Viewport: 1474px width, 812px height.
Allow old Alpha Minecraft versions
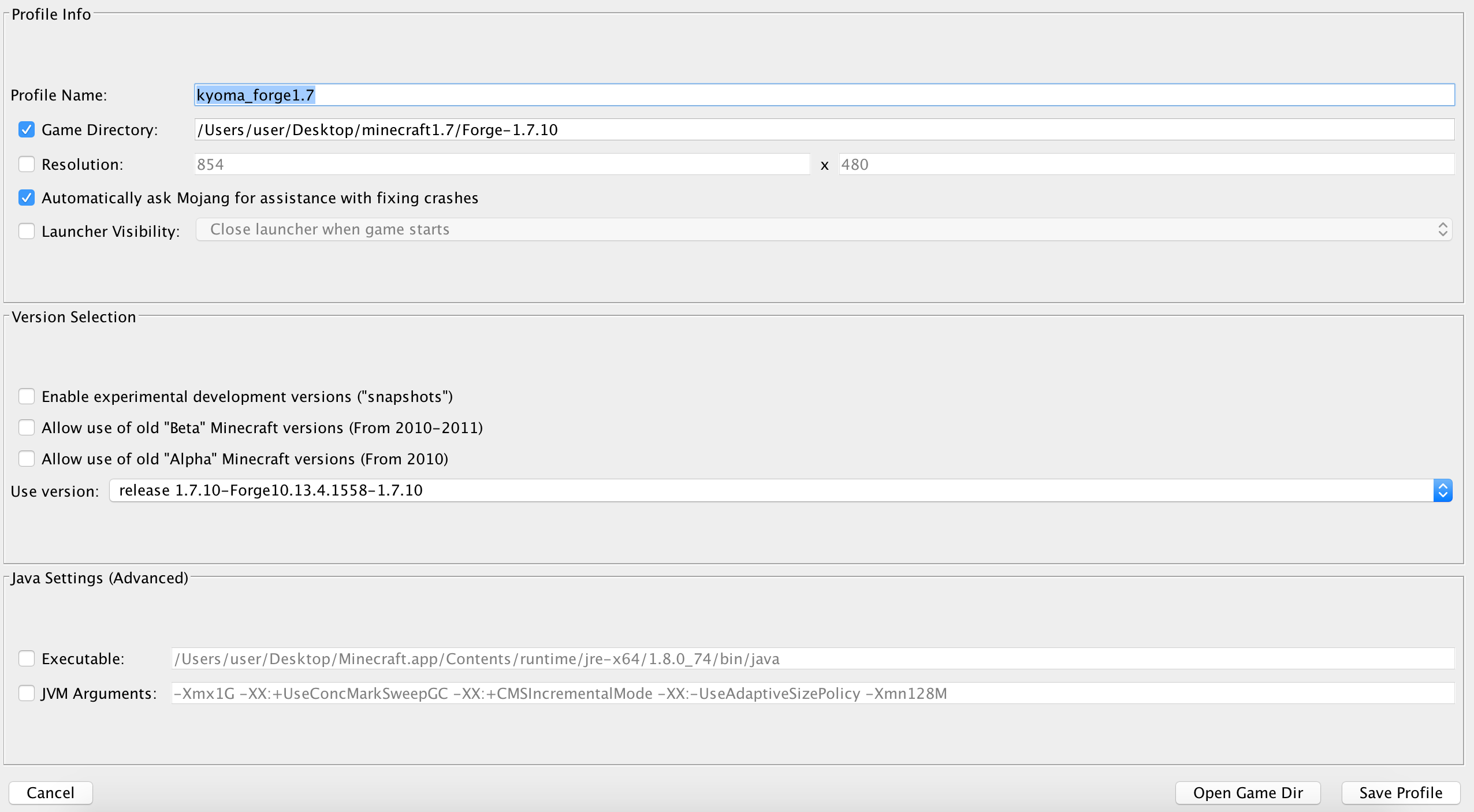[x=27, y=459]
